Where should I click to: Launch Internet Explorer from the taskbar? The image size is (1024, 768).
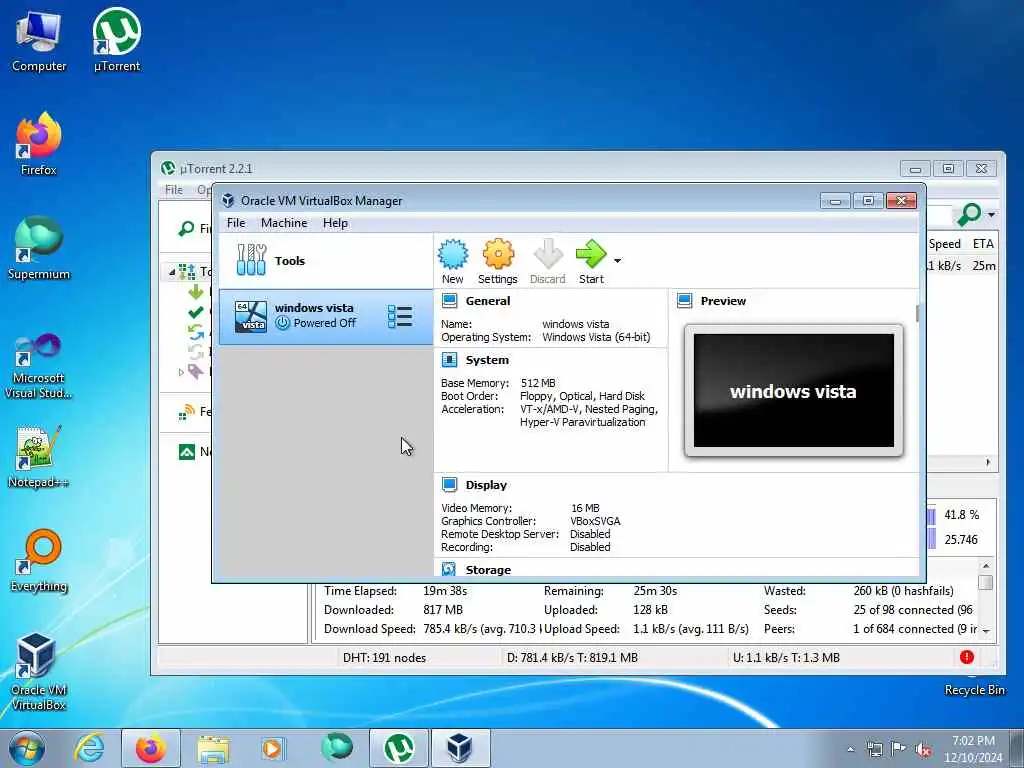tap(89, 748)
